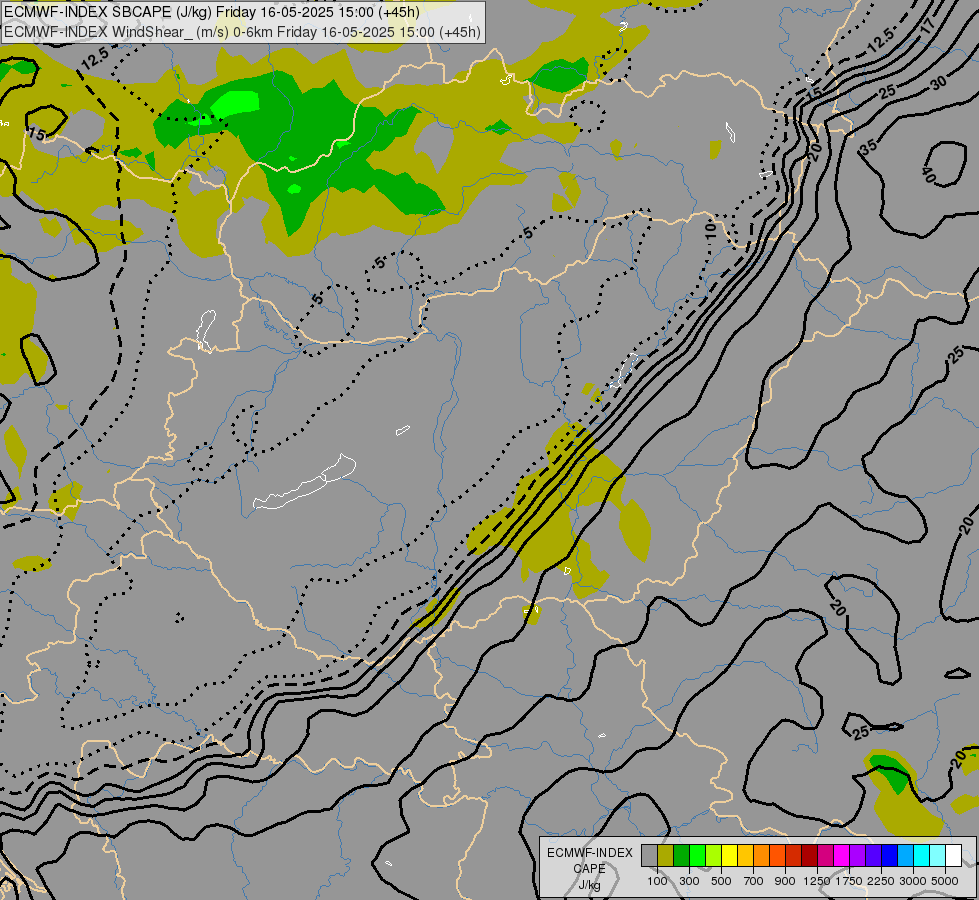Click the "3000" legend value
979x900 pixels.
point(913,881)
